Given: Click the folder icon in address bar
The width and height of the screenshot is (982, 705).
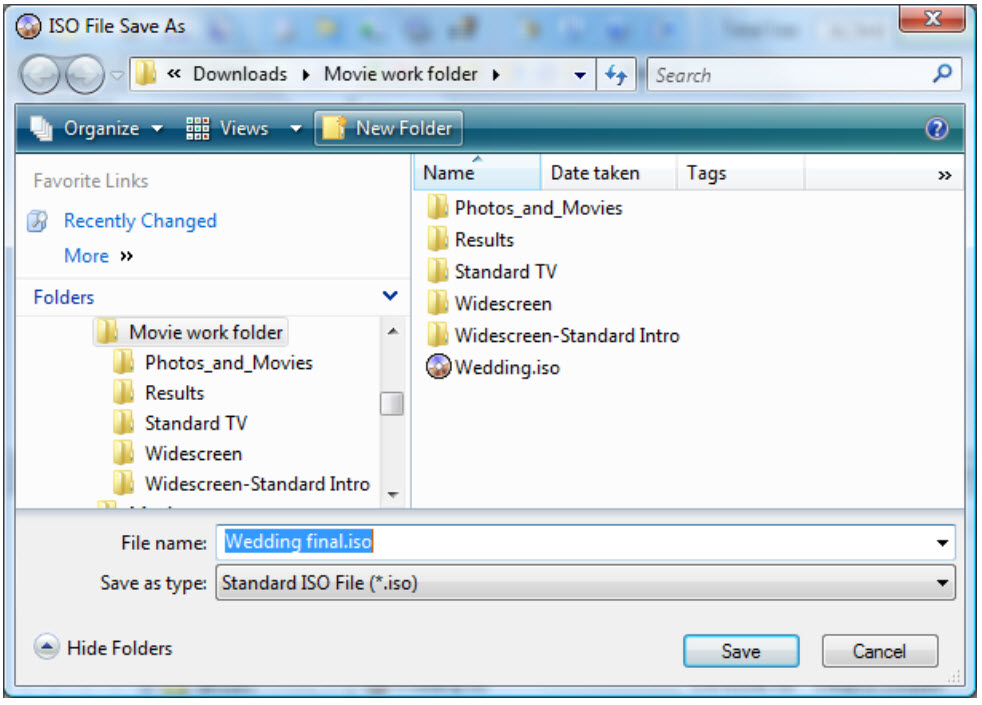Looking at the screenshot, I should click(145, 74).
